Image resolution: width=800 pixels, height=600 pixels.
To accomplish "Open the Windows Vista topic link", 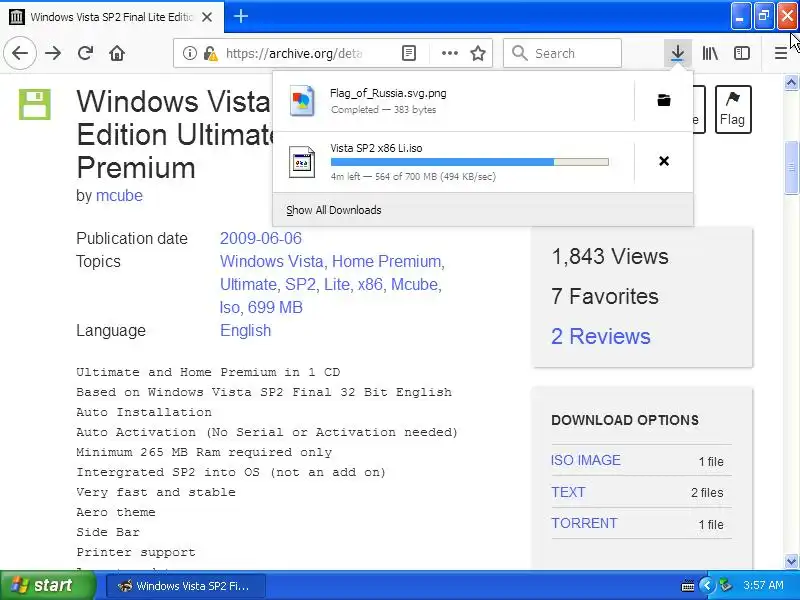I will coord(272,261).
